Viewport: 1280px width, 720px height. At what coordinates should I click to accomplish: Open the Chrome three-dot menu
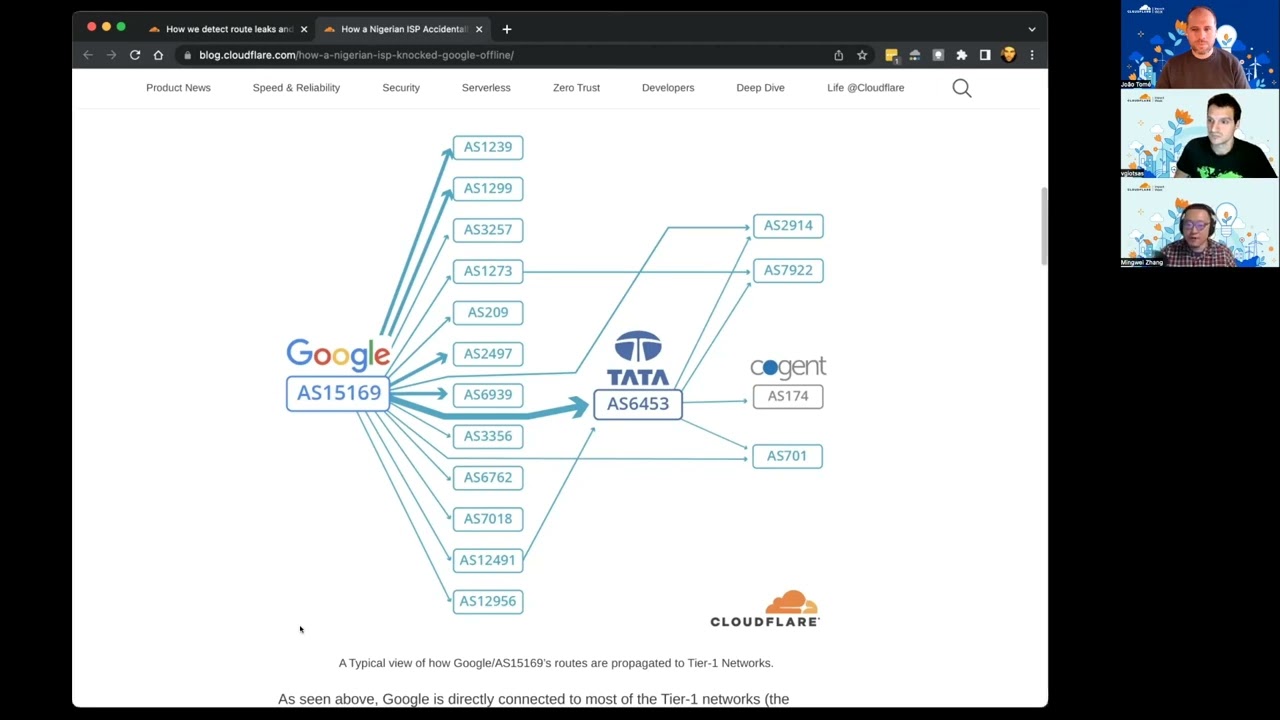(x=1032, y=55)
